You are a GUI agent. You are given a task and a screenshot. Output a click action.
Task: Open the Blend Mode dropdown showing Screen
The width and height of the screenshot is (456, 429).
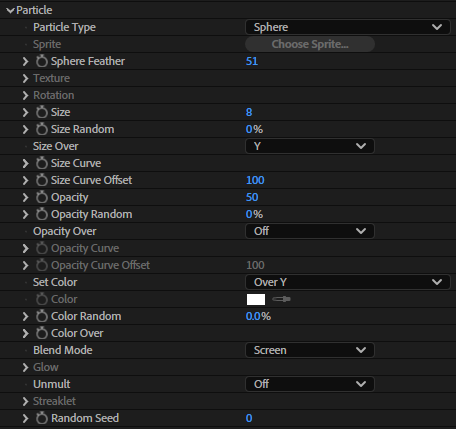(310, 350)
